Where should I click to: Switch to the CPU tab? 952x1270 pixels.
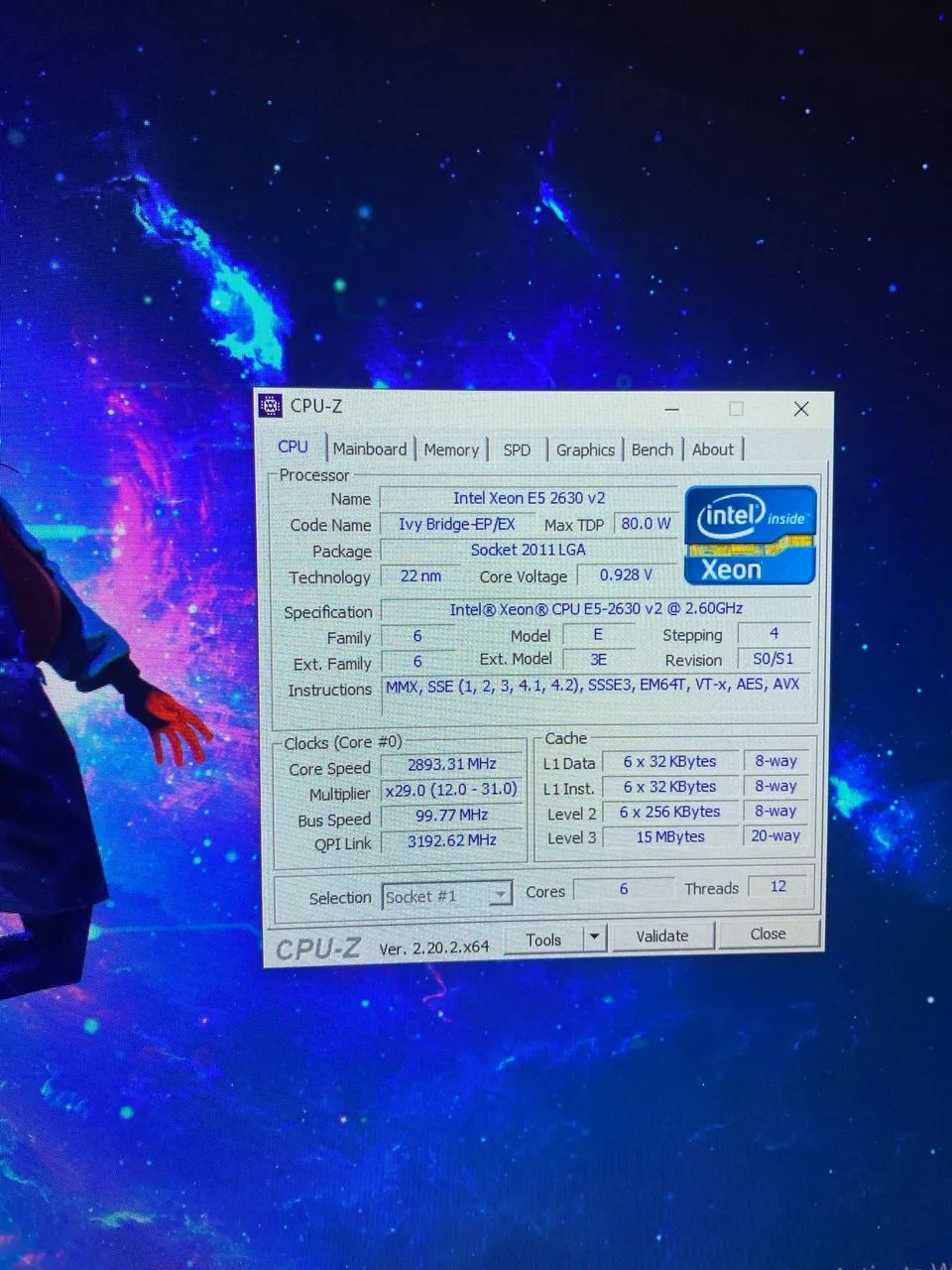(x=293, y=447)
